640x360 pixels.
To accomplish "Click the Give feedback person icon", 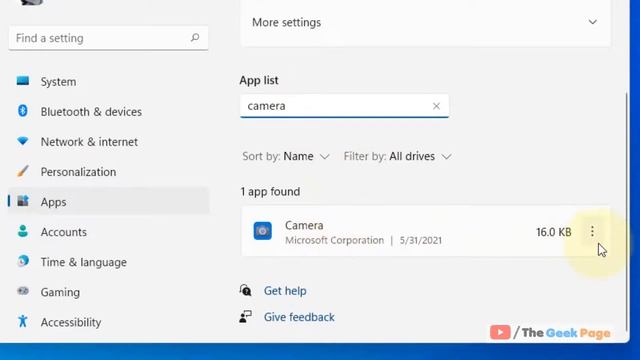I will 245,317.
